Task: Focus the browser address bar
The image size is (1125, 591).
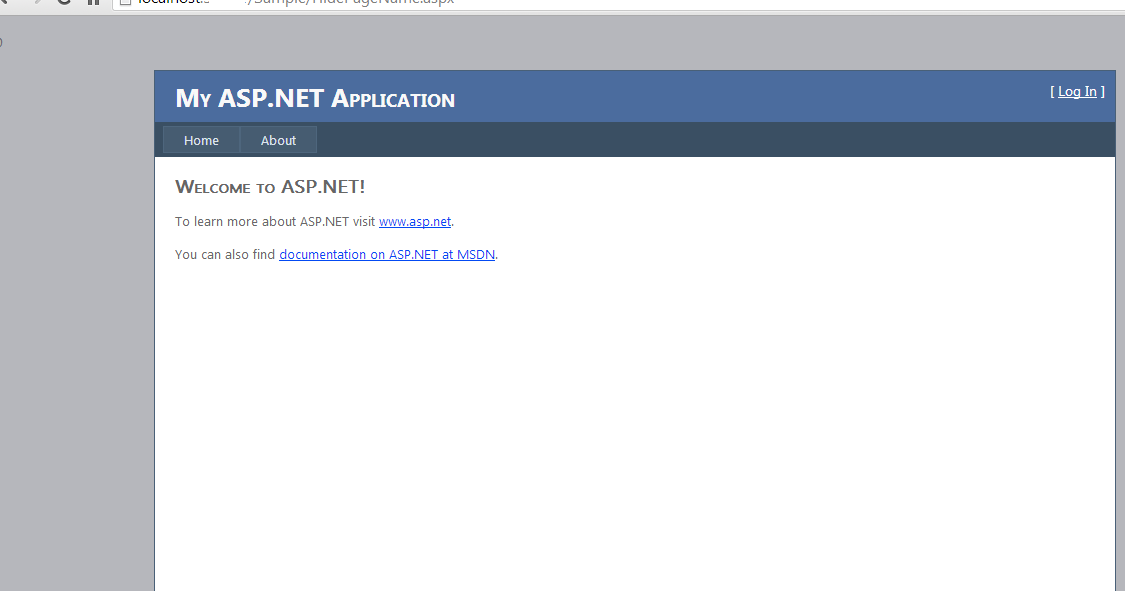Action: [x=618, y=3]
